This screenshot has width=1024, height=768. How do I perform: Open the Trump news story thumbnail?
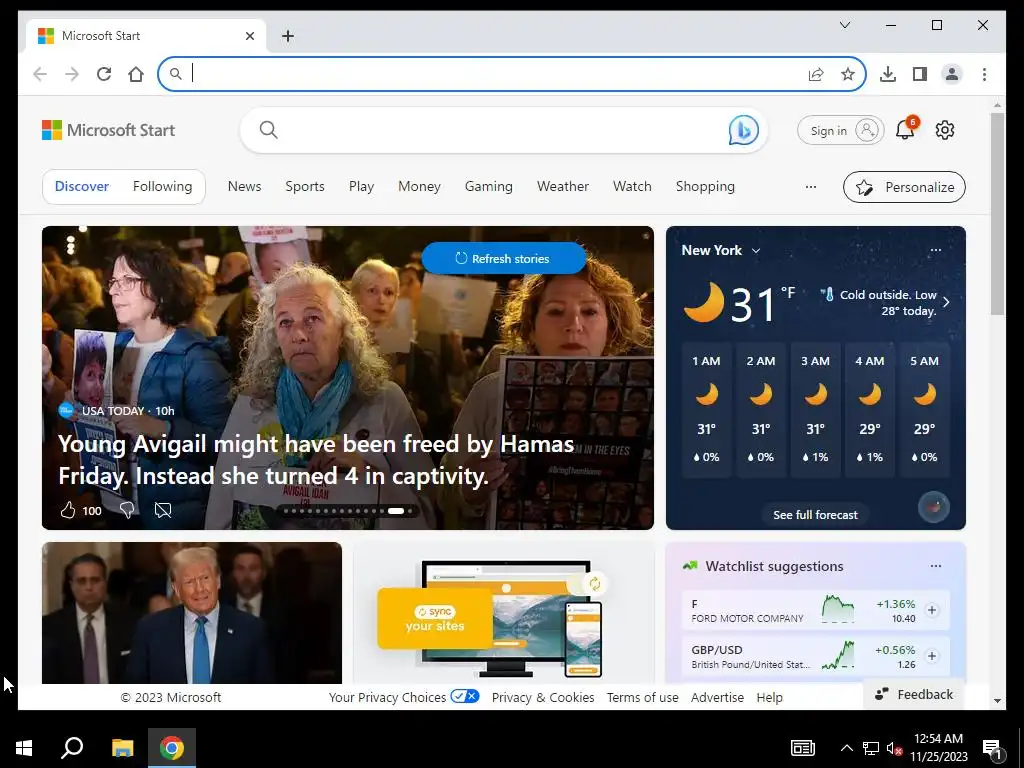[192, 613]
